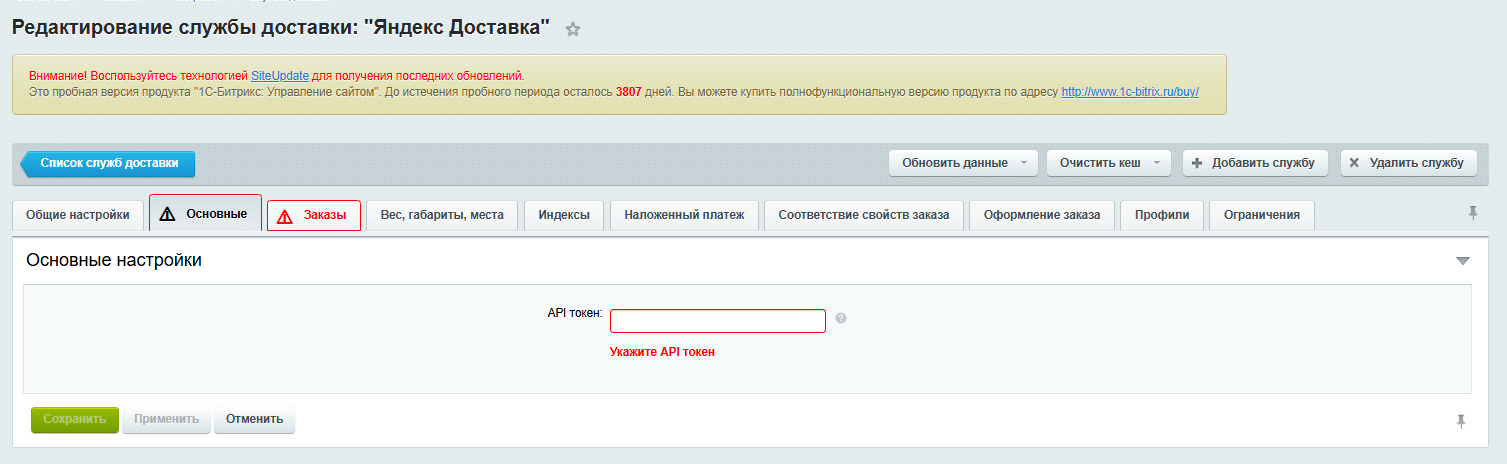This screenshot has width=1507, height=464.
Task: Click warning triangle icon on Основные tab
Action: [167, 213]
